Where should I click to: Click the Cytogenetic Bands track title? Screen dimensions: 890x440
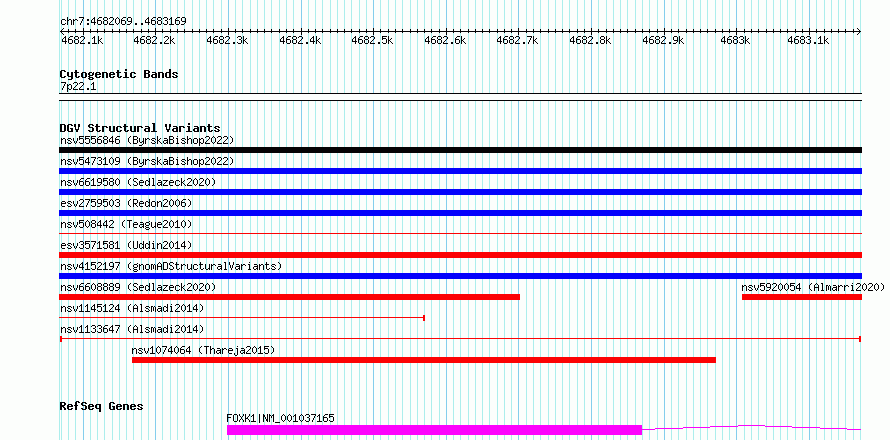coord(119,74)
